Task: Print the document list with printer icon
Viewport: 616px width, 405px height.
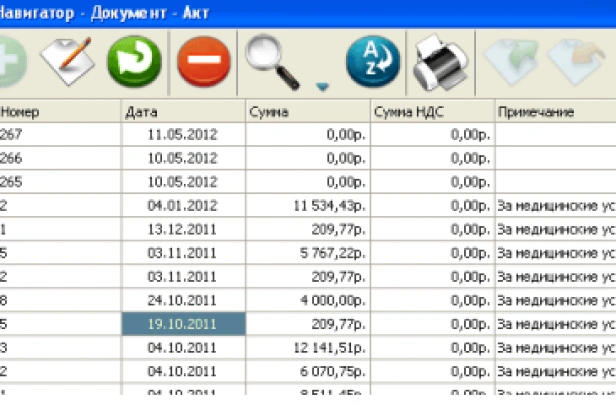Action: [441, 62]
